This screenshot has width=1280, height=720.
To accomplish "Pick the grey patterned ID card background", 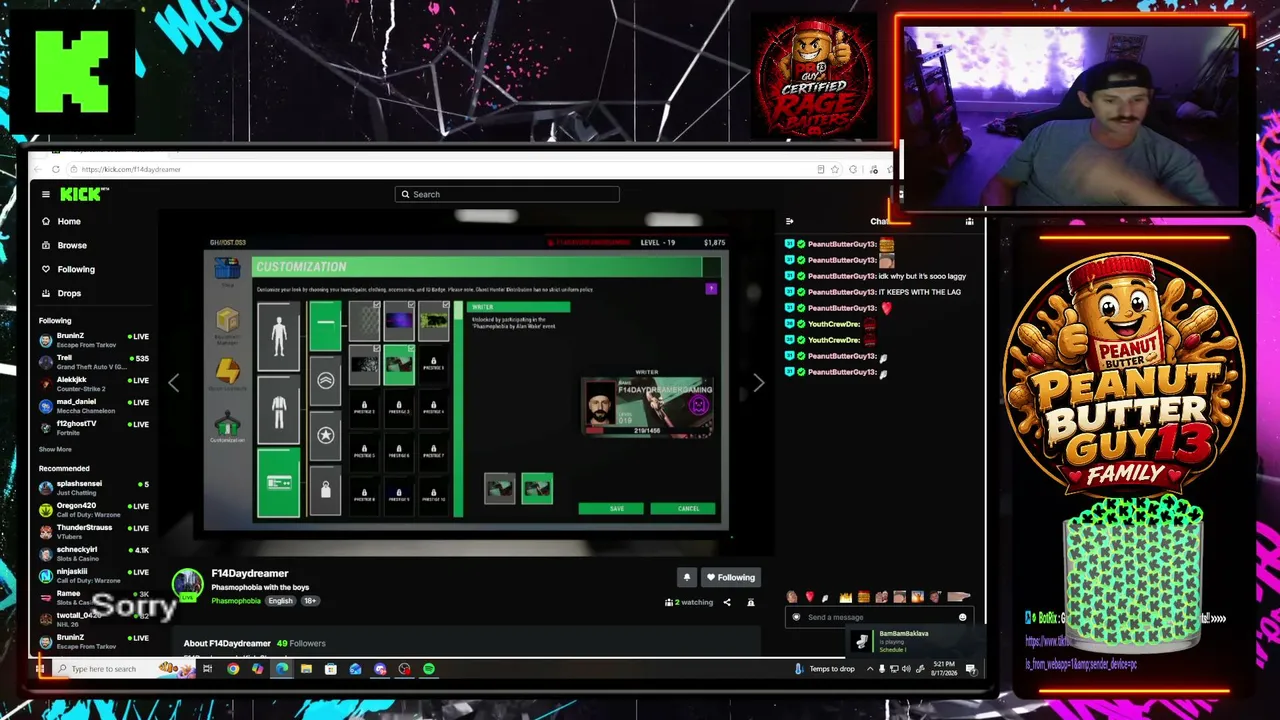I will [364, 320].
